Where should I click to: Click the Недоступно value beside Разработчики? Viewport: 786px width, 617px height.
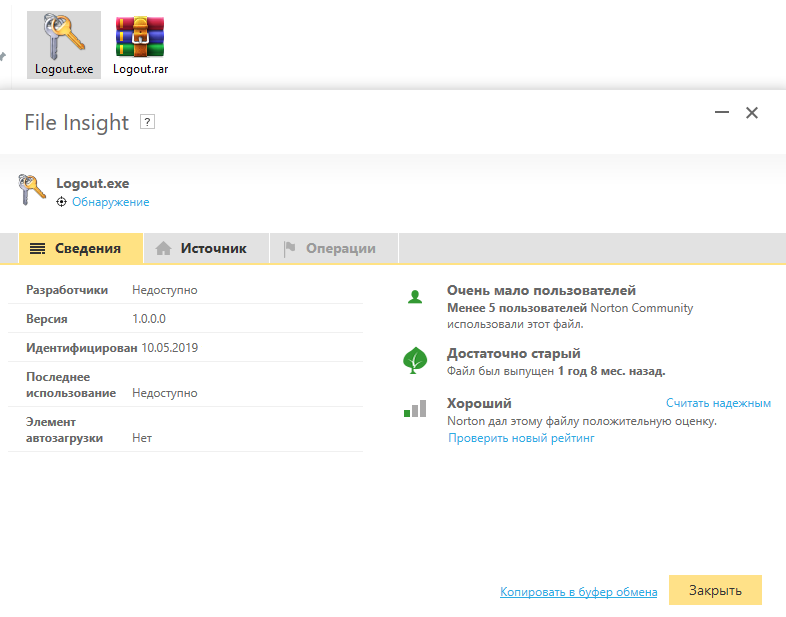tap(165, 290)
